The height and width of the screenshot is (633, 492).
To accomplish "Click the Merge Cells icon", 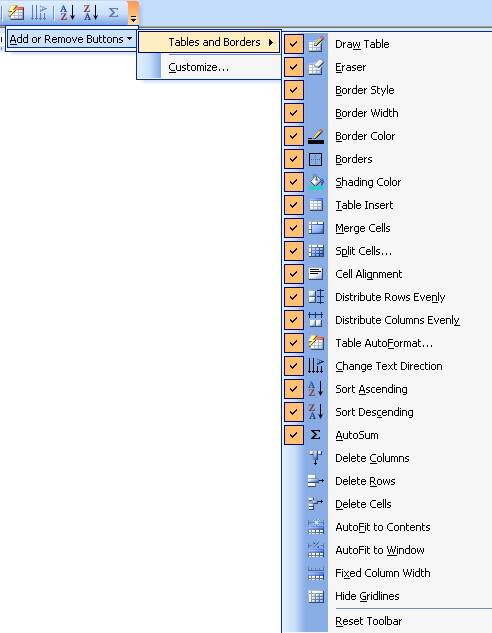I will [316, 228].
